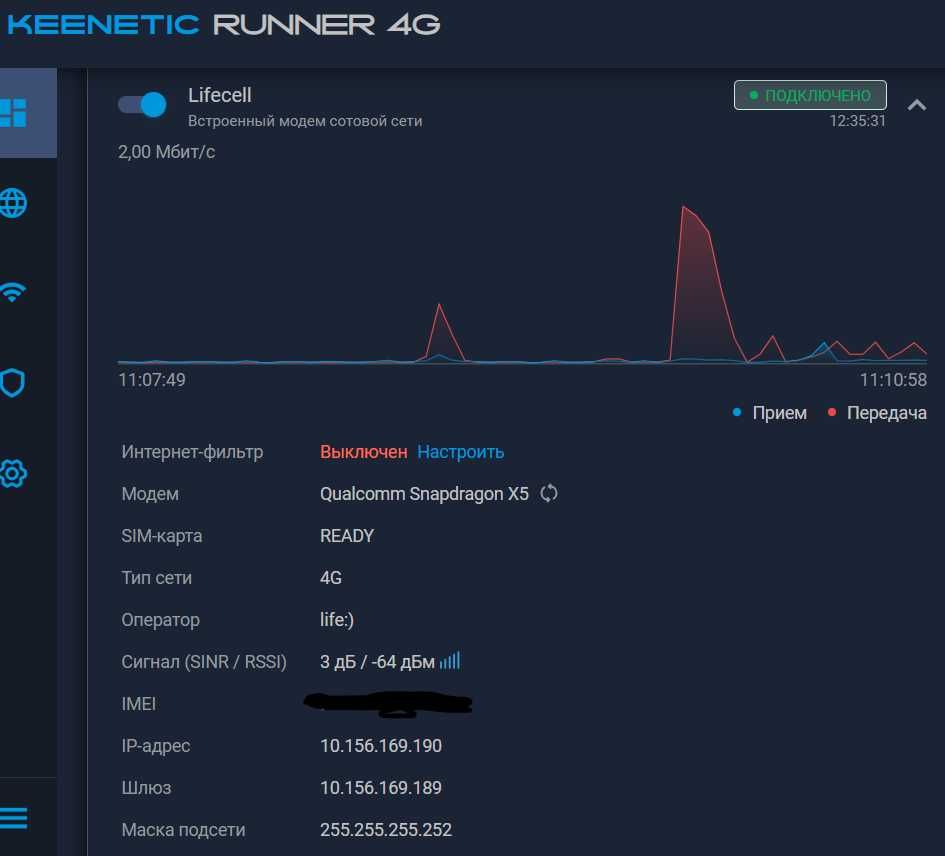Click the Тип сети row label

click(157, 578)
